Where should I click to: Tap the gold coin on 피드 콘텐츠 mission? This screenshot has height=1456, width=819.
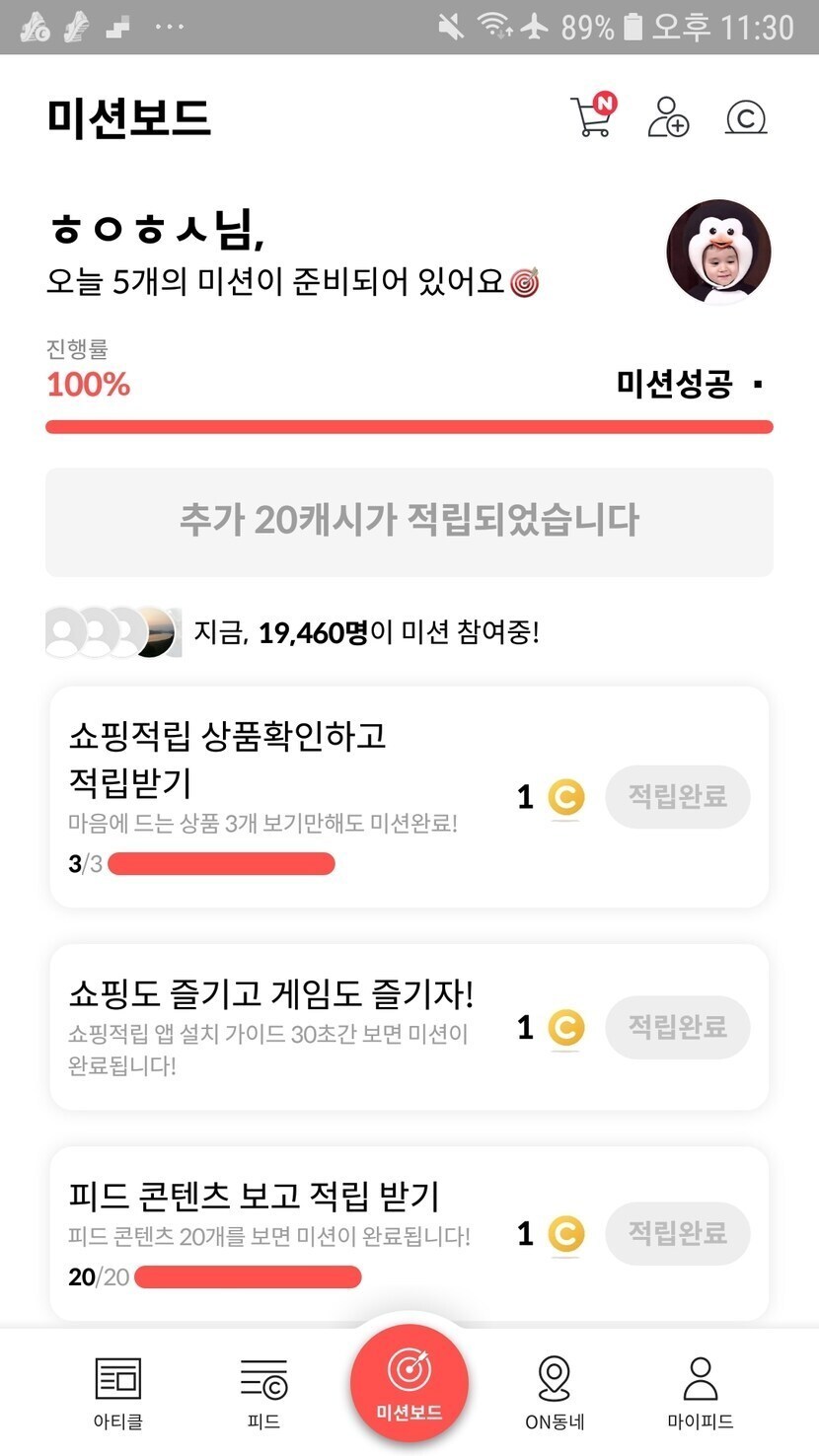coord(565,1234)
